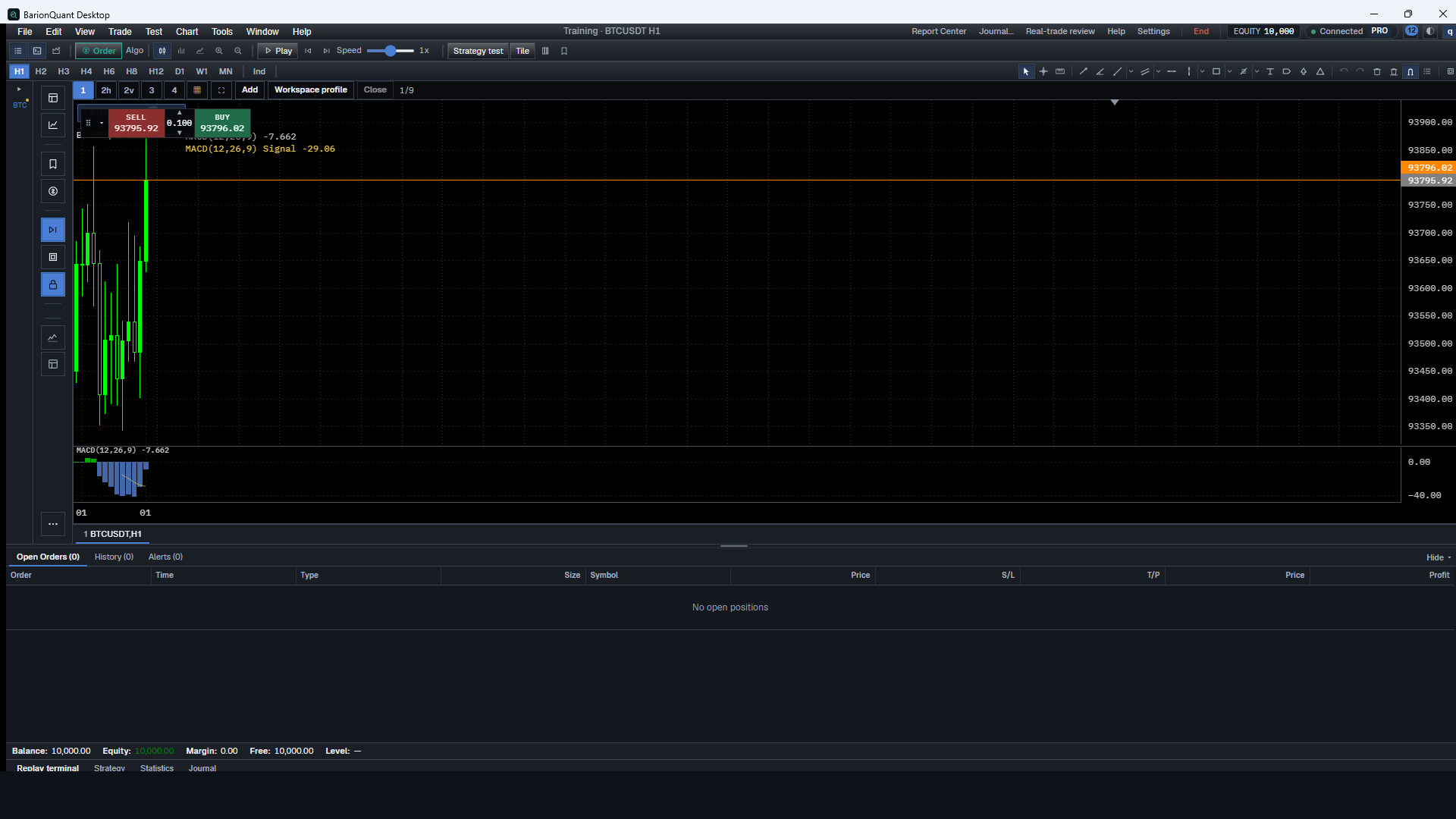
Task: Click the Workspace profile button
Action: click(311, 90)
